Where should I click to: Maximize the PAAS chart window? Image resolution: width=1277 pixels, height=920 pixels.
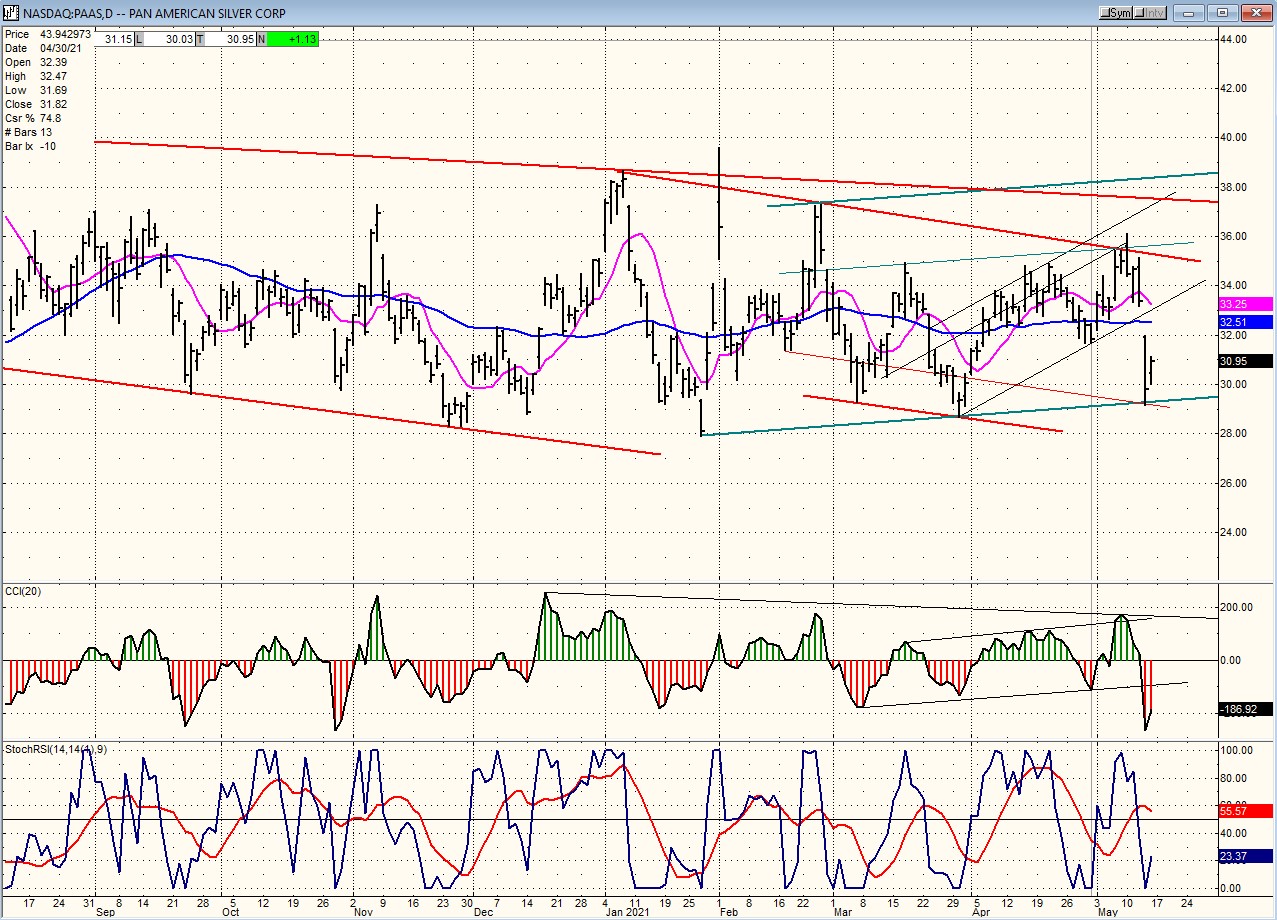click(1222, 12)
